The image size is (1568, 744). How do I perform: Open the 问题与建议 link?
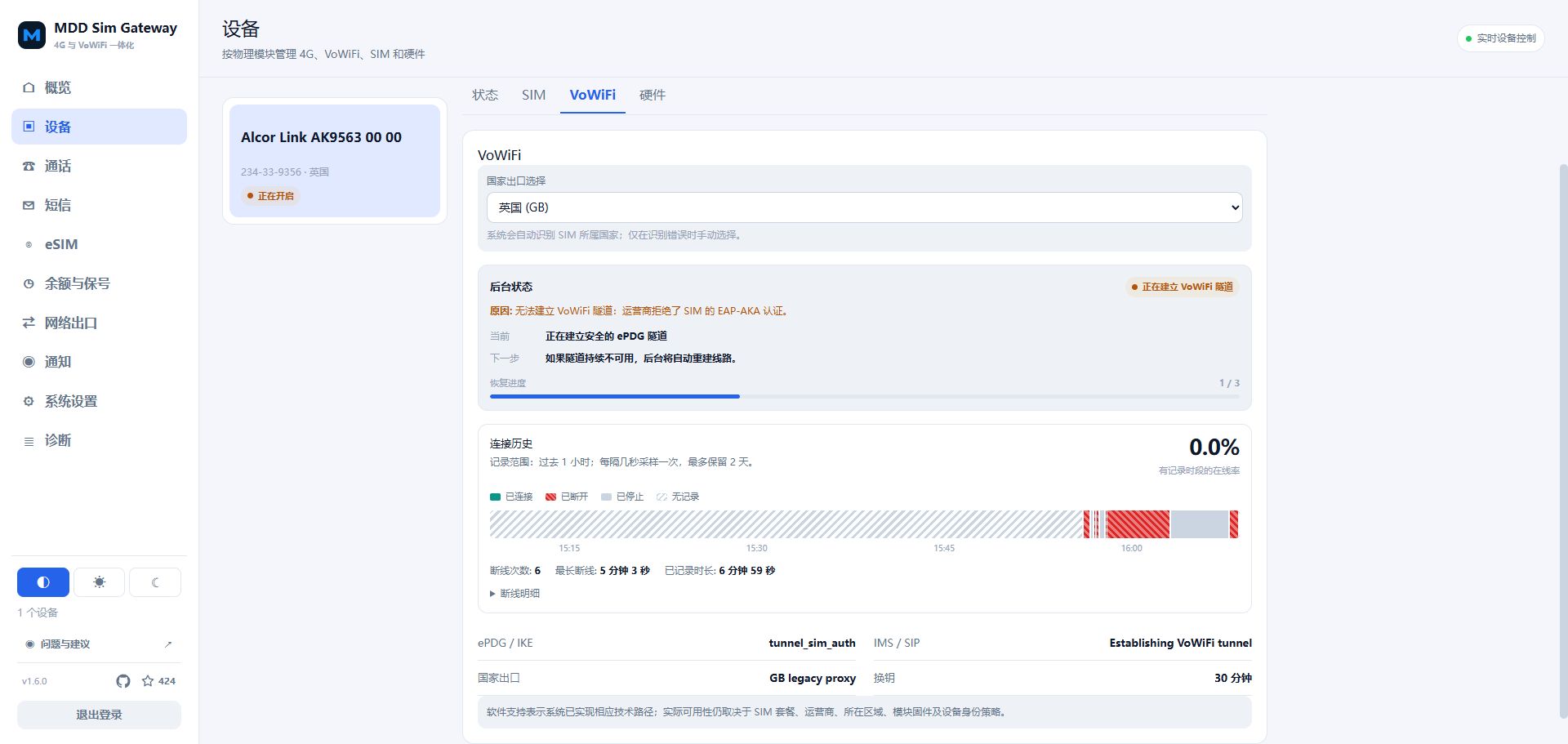(99, 644)
